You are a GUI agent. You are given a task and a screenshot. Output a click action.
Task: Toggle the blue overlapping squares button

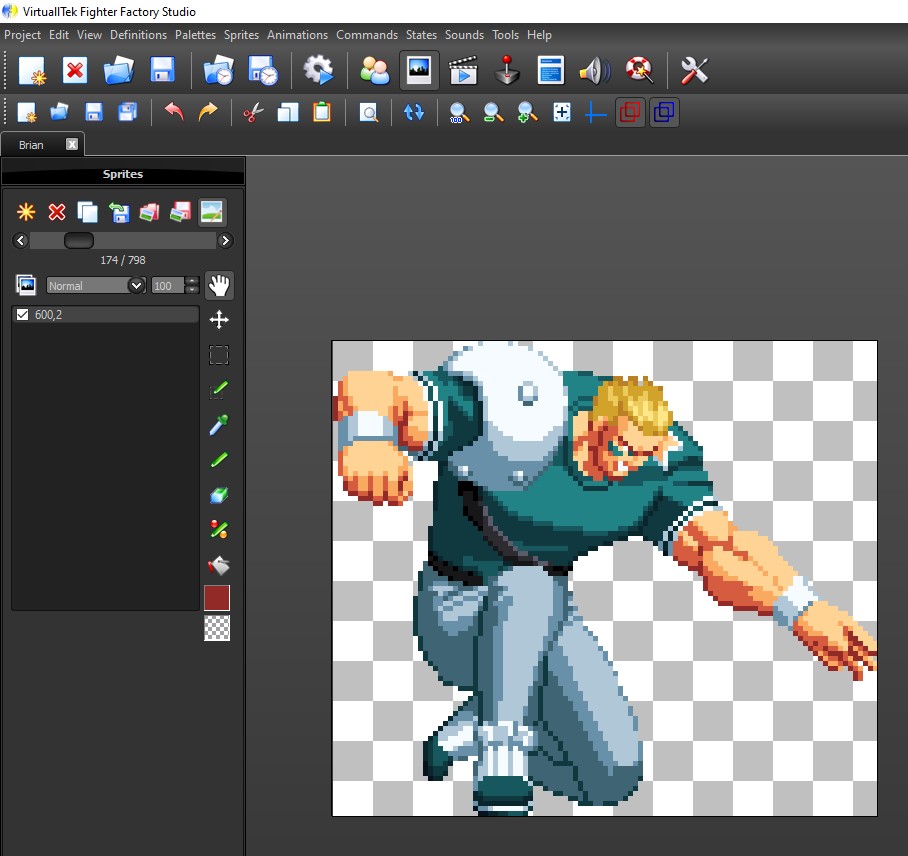(x=663, y=113)
